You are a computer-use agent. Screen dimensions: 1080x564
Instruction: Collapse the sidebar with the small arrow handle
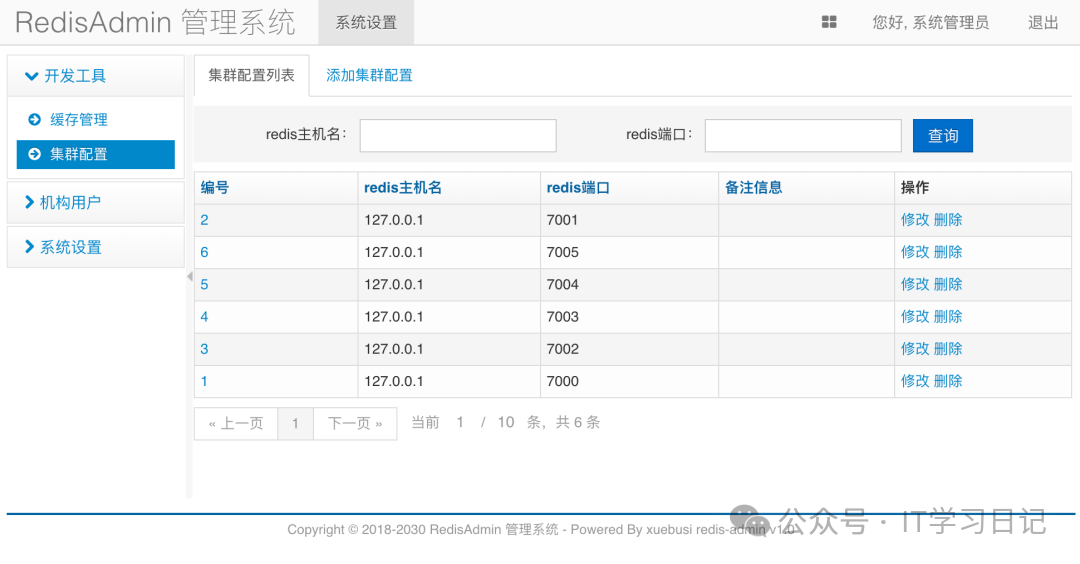pyautogui.click(x=189, y=277)
